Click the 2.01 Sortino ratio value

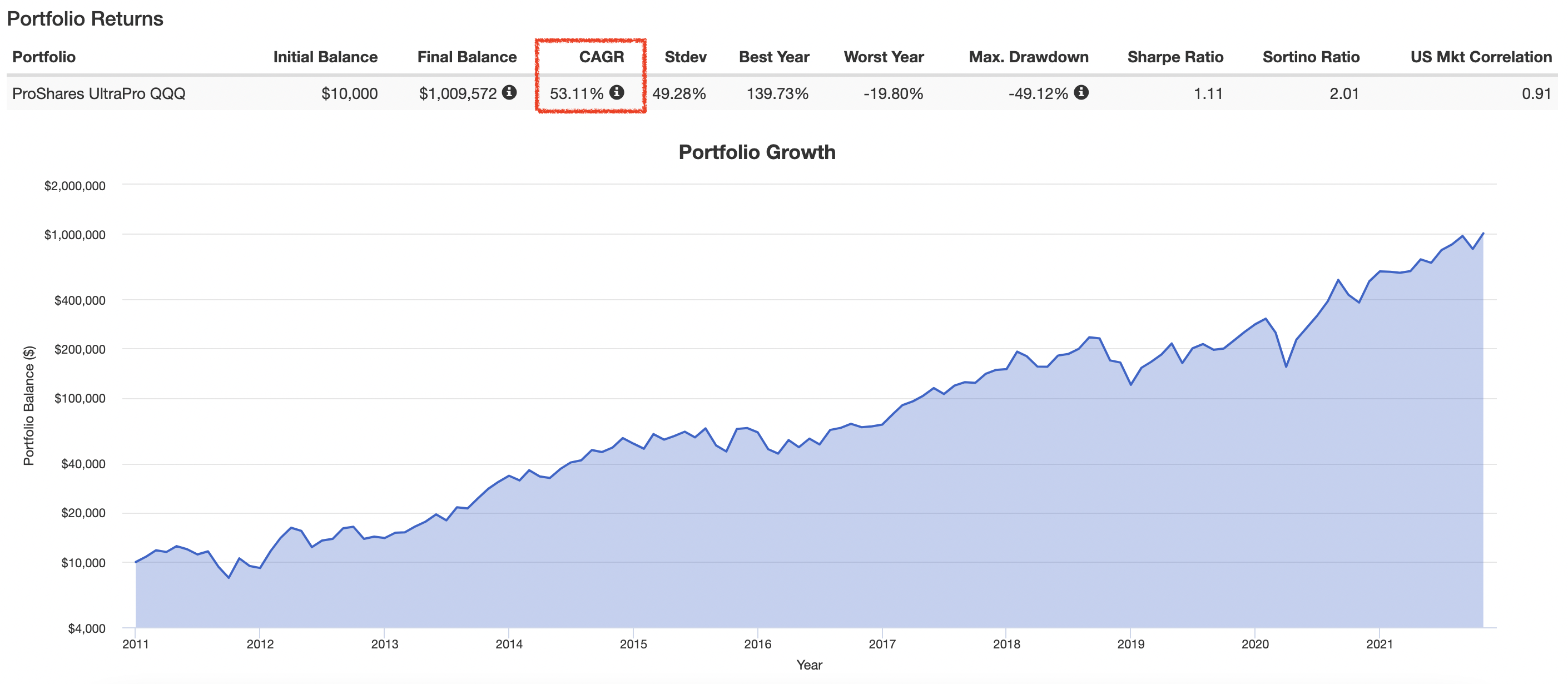pyautogui.click(x=1344, y=94)
